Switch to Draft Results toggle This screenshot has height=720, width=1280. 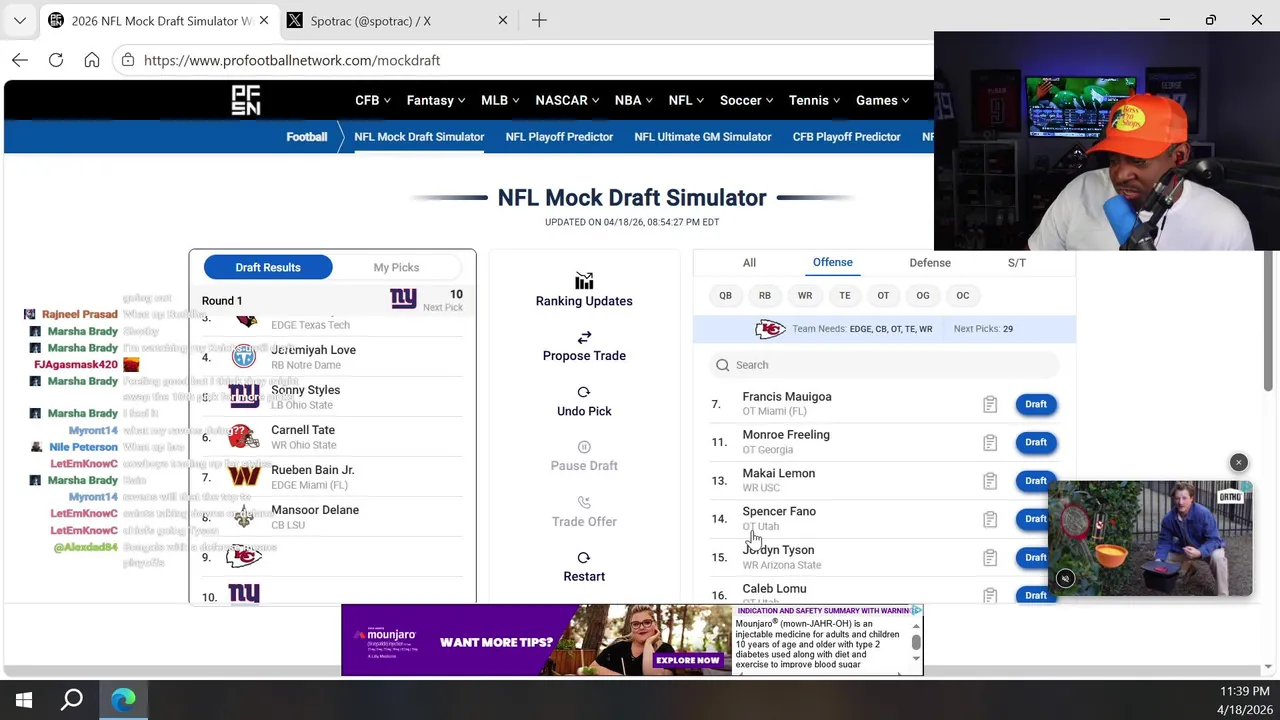268,267
